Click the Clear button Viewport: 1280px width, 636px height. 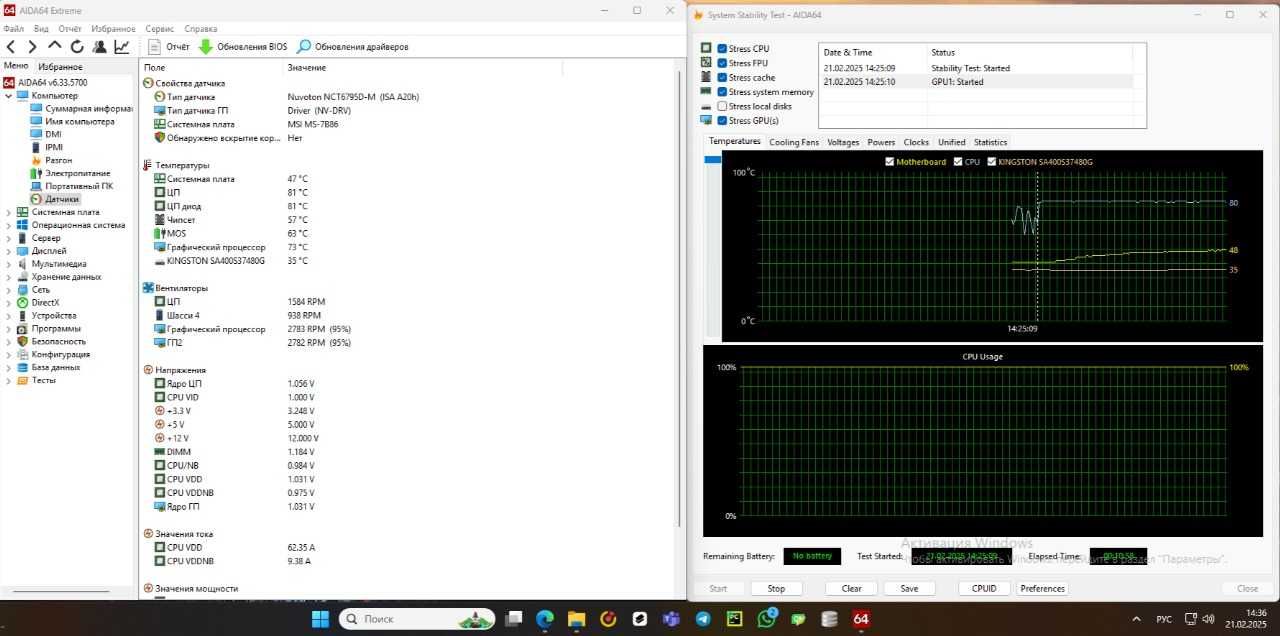(852, 588)
